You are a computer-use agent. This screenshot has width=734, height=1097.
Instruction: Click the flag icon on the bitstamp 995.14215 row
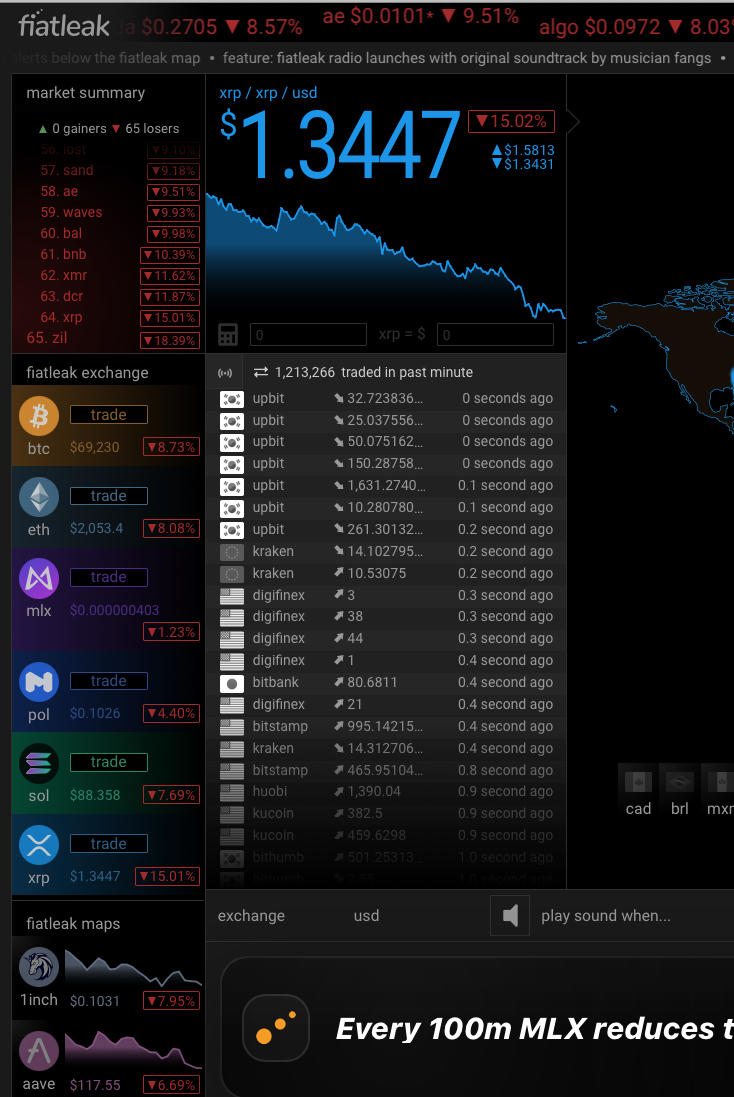232,727
